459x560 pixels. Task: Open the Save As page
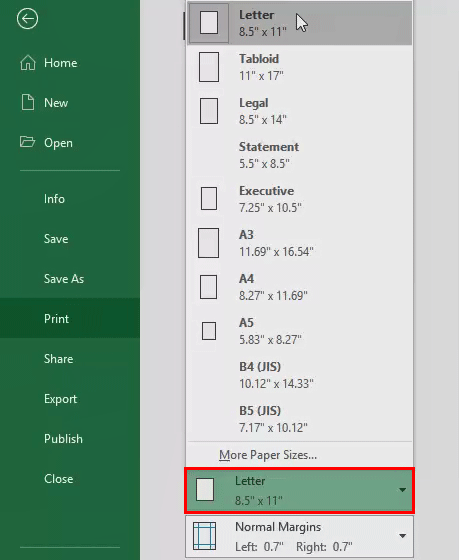click(x=70, y=279)
